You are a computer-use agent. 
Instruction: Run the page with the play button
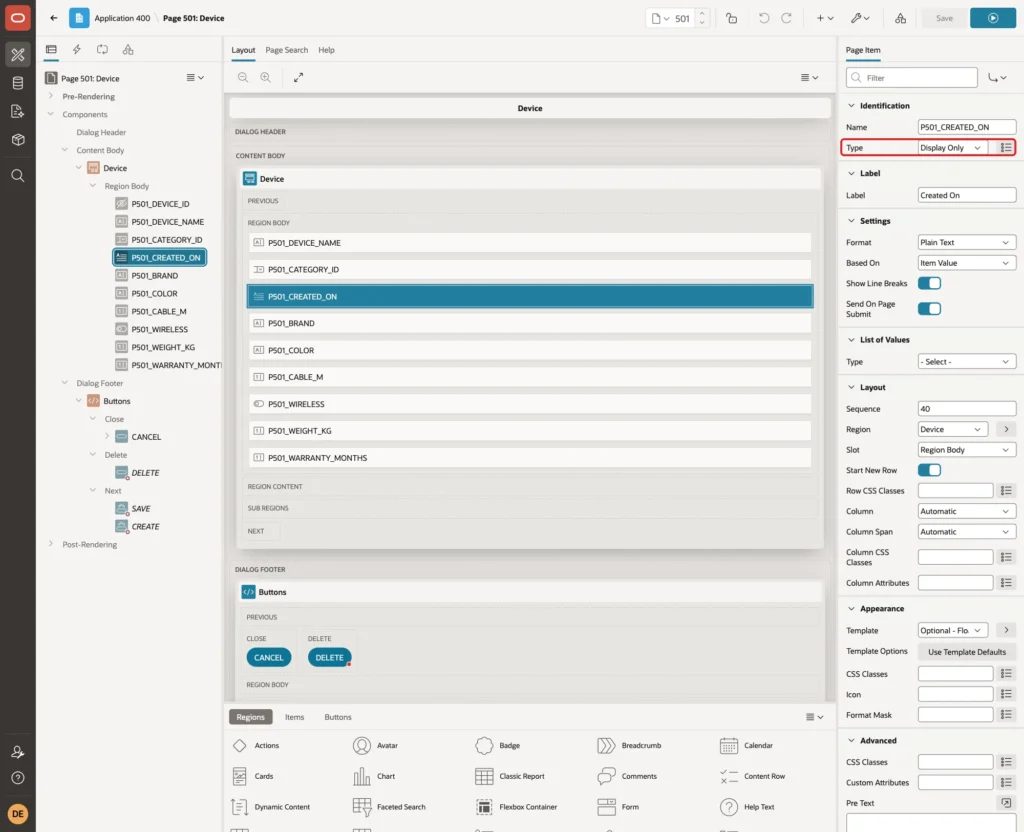tap(993, 18)
